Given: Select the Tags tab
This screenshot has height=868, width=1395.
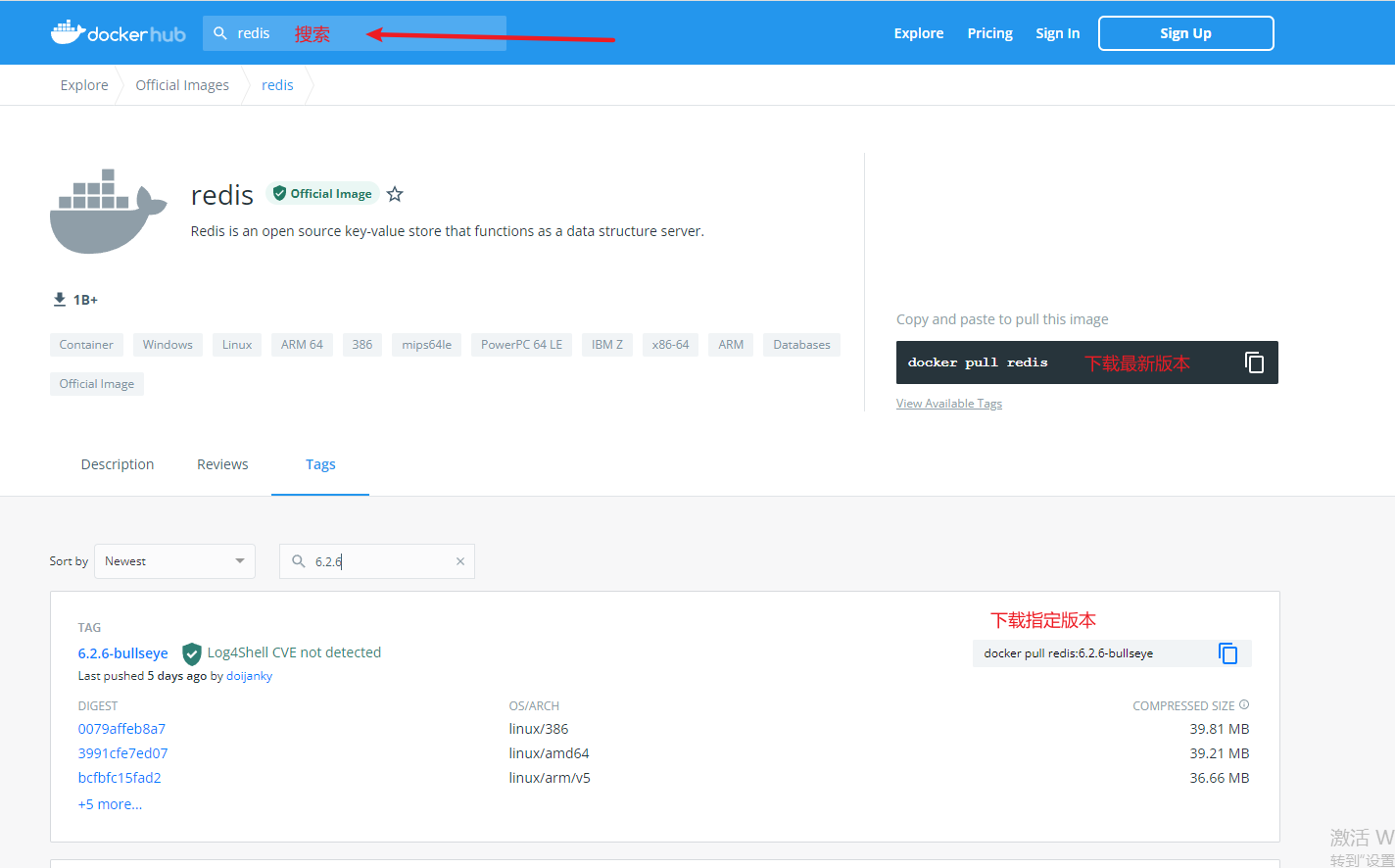Looking at the screenshot, I should coord(320,464).
